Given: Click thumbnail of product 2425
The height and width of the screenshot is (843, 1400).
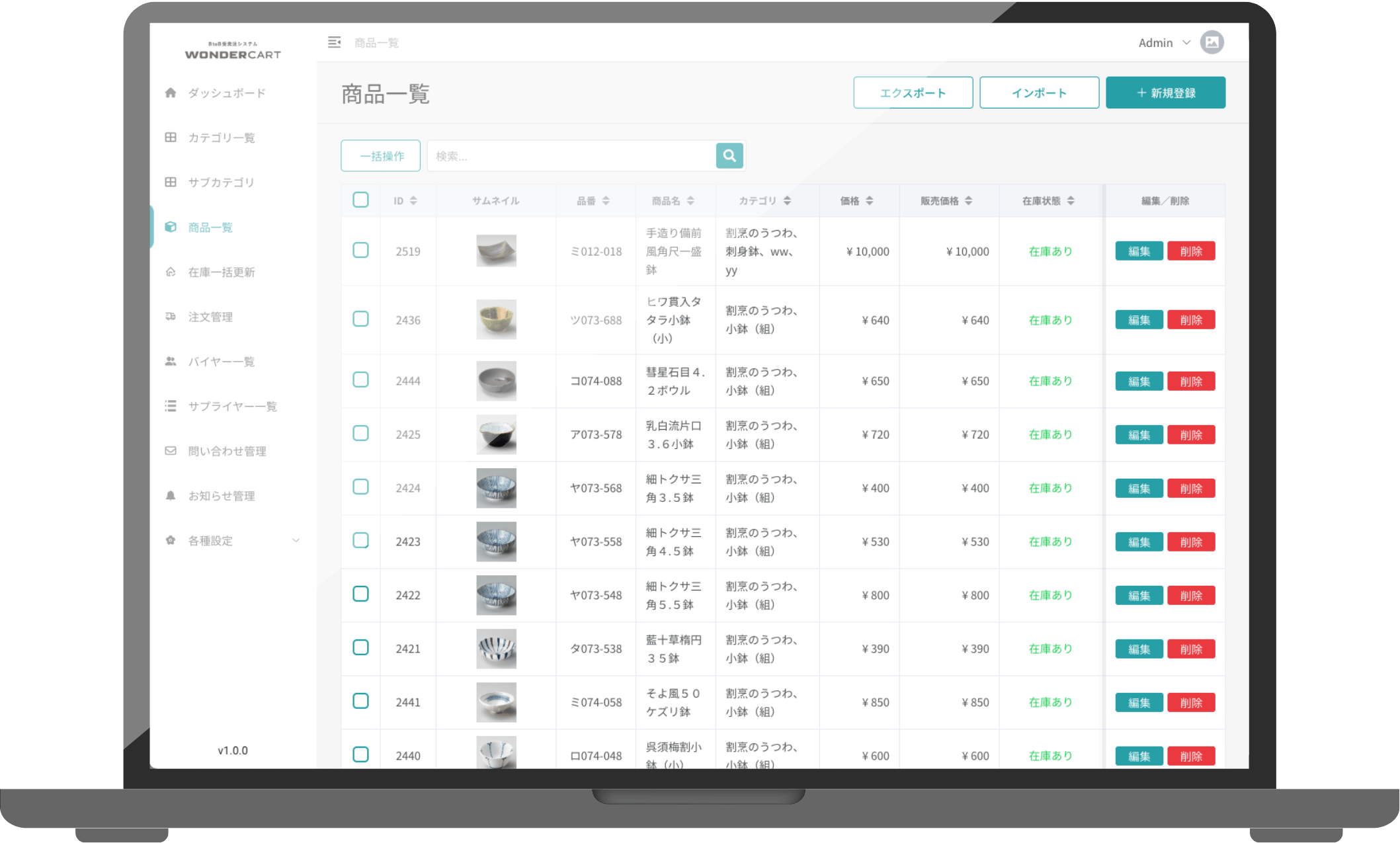Looking at the screenshot, I should tap(496, 434).
